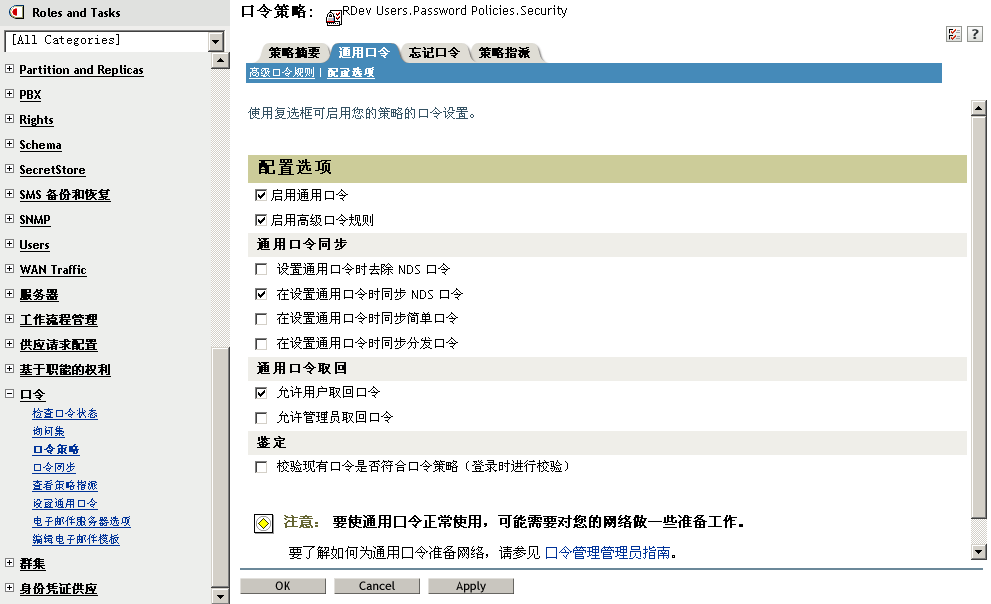Screen dimensions: 991x604
Task: Click the yellow diamond icon next to the 注意 note
Action: (x=262, y=523)
